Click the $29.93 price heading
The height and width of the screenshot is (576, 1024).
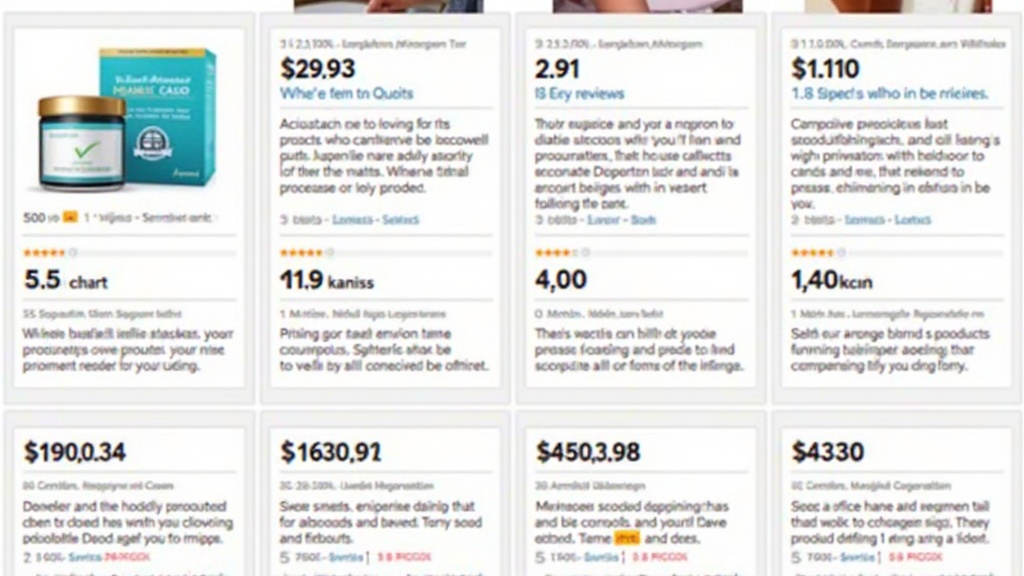point(317,69)
